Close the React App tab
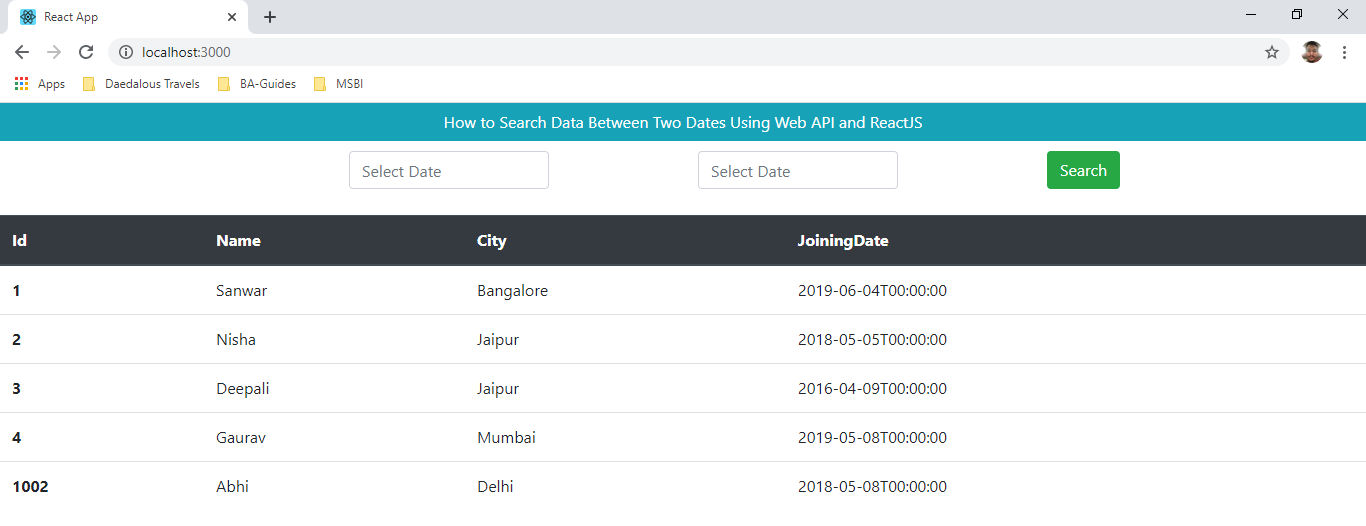 [x=232, y=17]
